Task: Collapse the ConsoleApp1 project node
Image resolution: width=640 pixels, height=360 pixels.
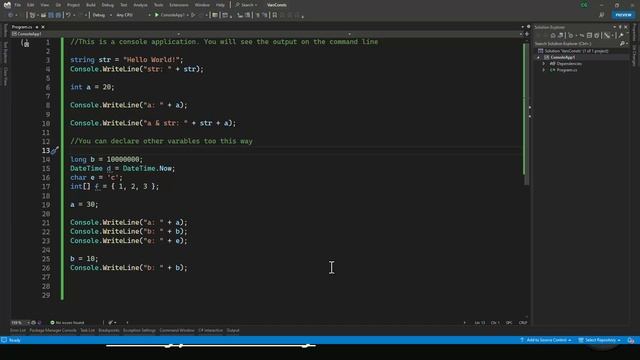Action: click(538, 58)
